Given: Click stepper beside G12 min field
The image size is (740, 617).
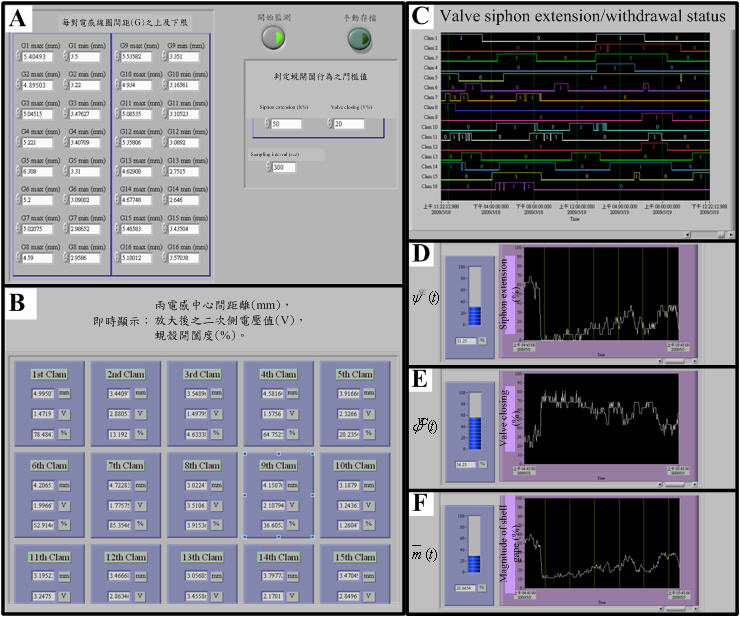Looking at the screenshot, I should click(165, 143).
